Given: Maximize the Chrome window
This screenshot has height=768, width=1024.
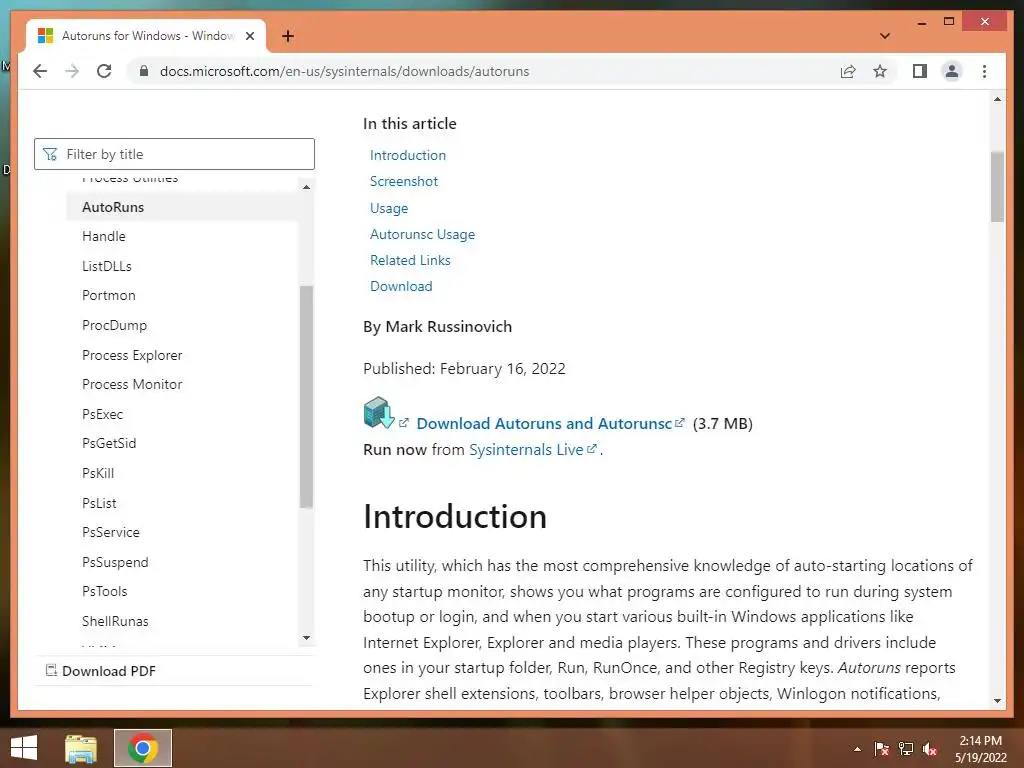Looking at the screenshot, I should coord(949,22).
